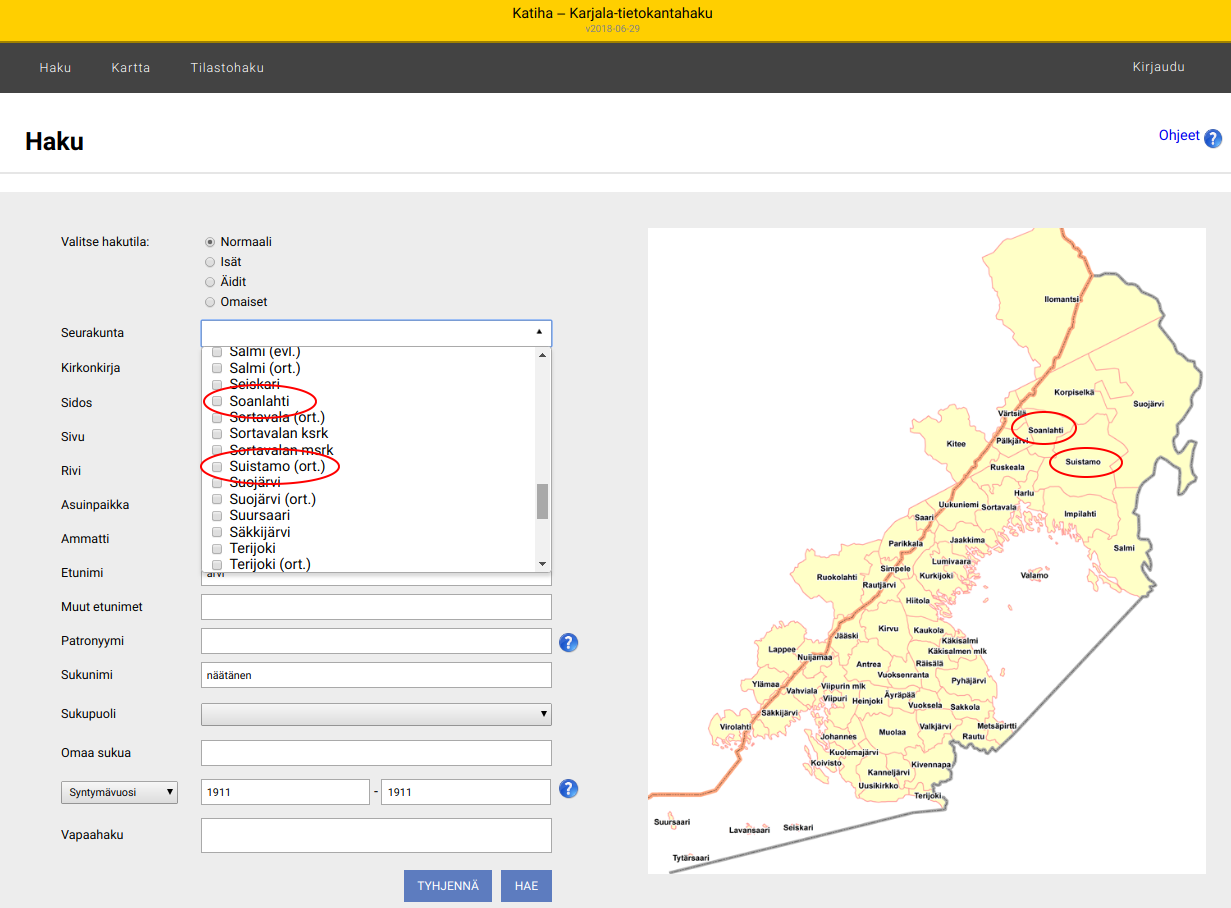The height and width of the screenshot is (908, 1231).
Task: Click the parish list scrollbar thumb
Action: (x=542, y=501)
